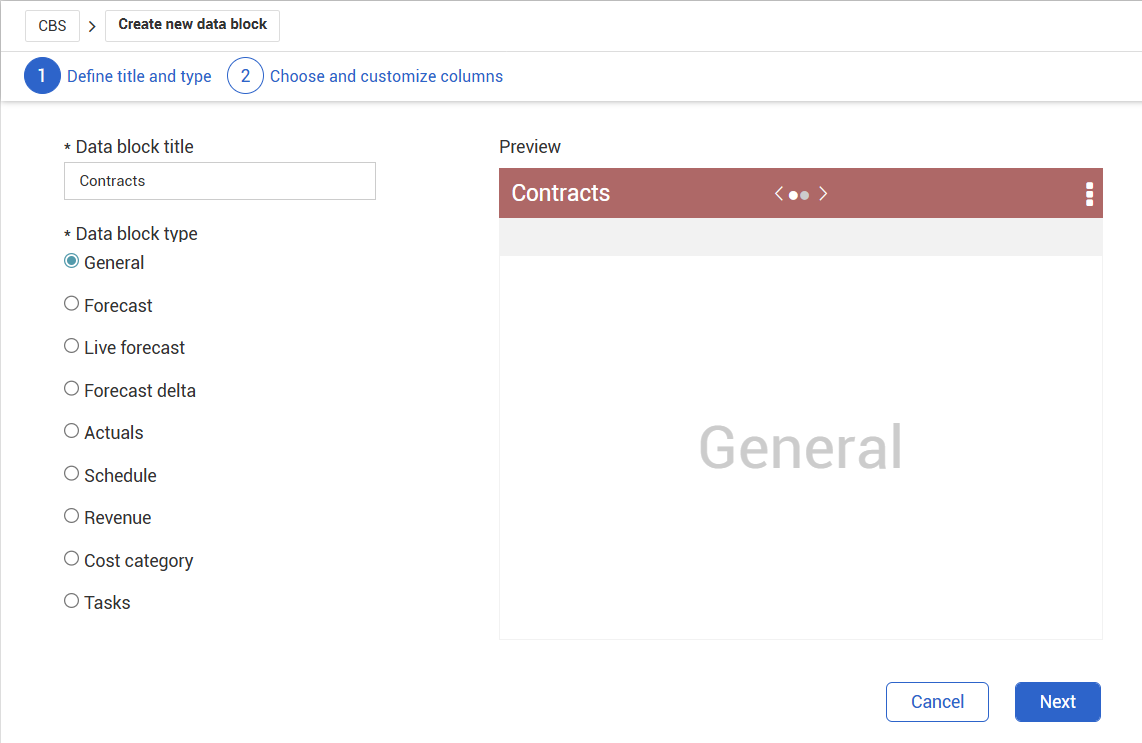
Task: Select the Schedule block type
Action: [71, 474]
